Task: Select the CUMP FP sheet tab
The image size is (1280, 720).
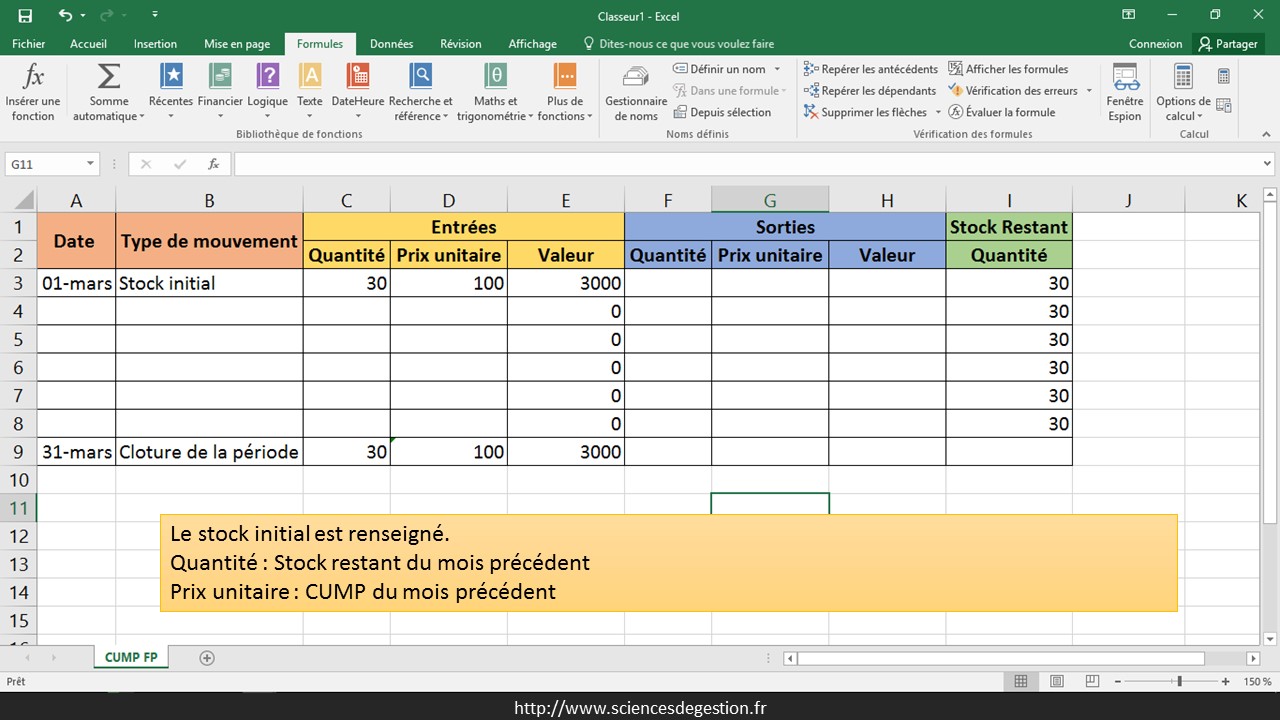Action: (x=131, y=658)
